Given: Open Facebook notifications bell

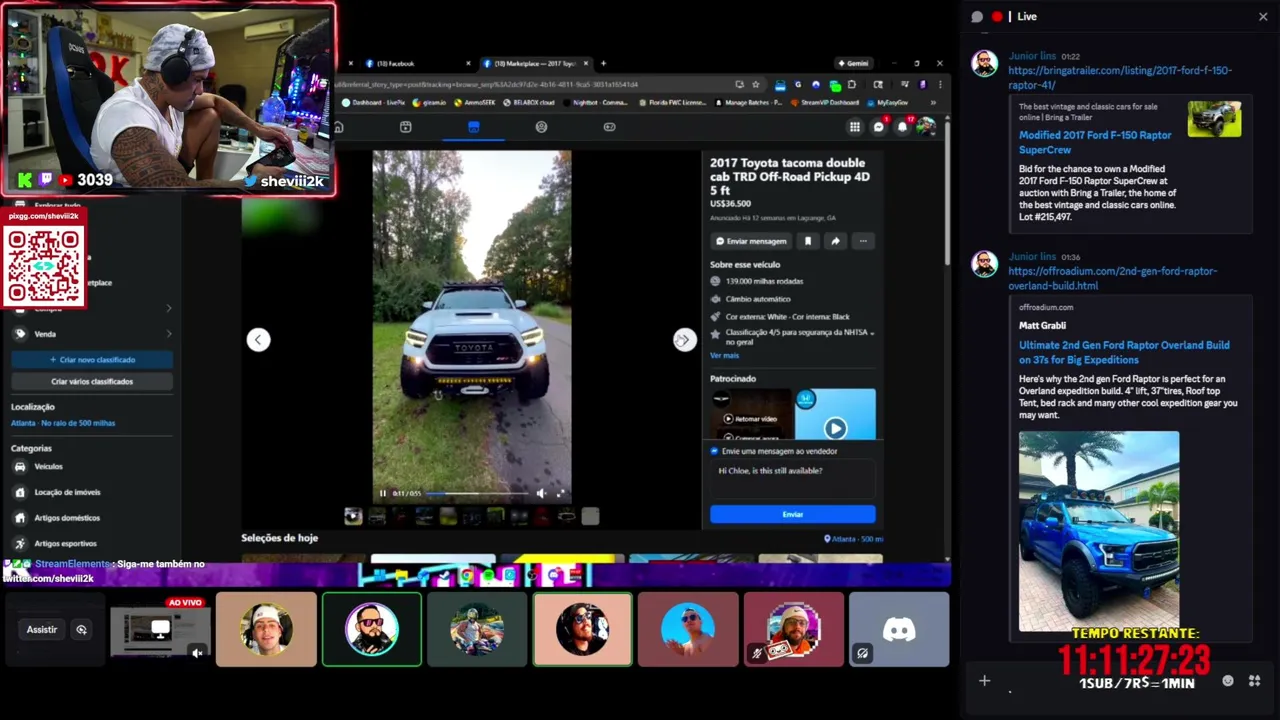Looking at the screenshot, I should 902,127.
